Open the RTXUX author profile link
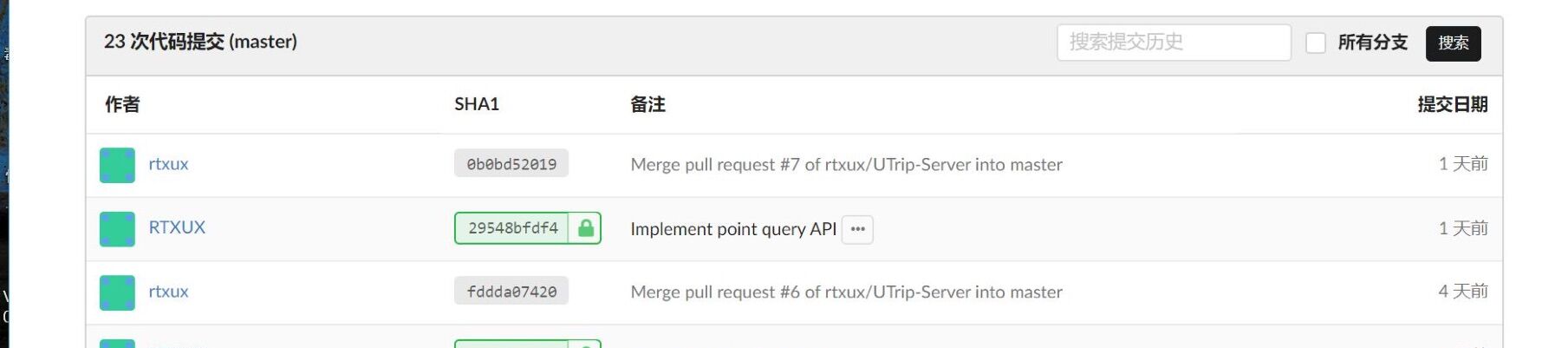Image resolution: width=1568 pixels, height=348 pixels. pos(177,227)
